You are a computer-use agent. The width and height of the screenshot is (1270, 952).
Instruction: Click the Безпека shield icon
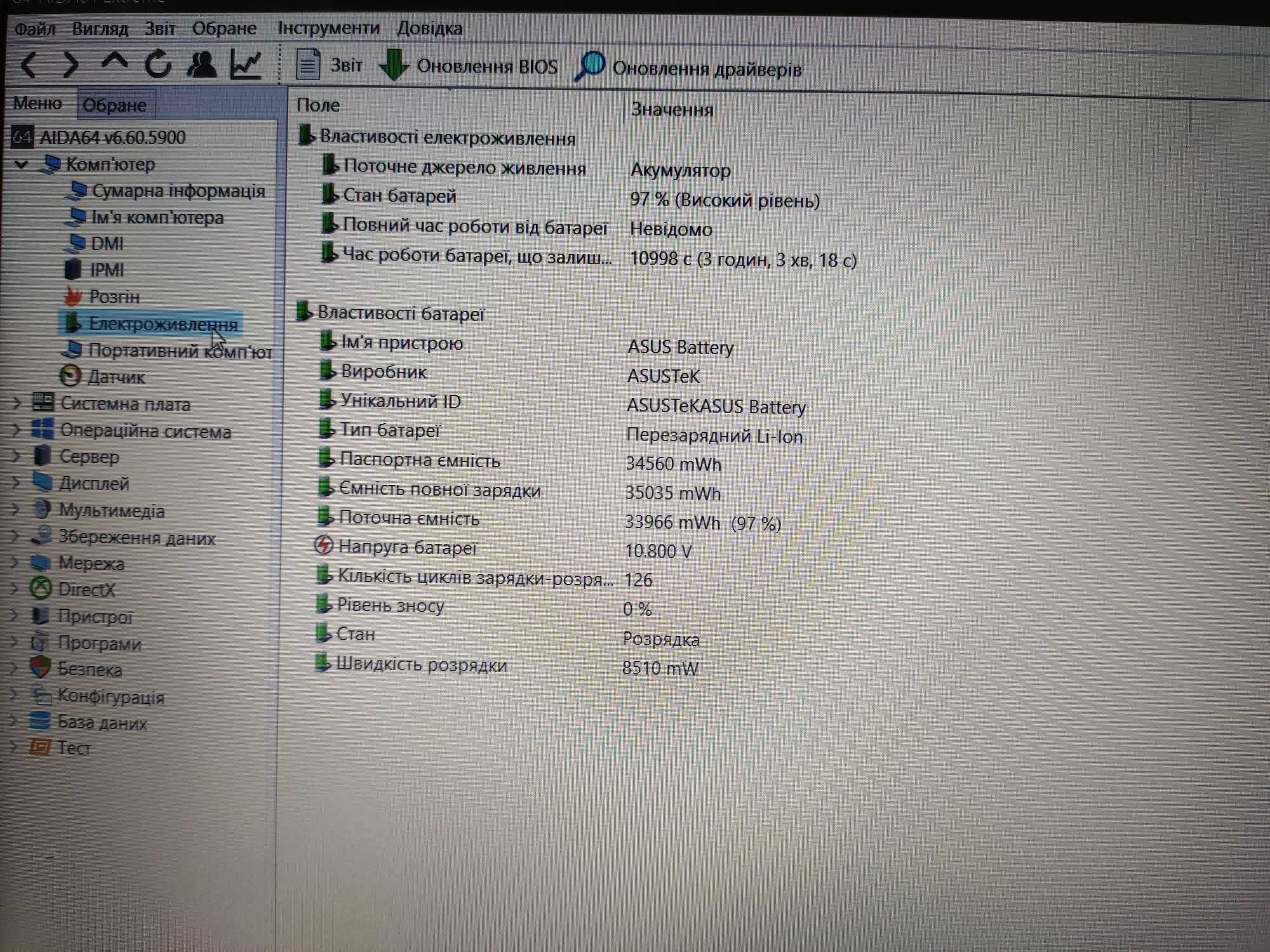[39, 668]
